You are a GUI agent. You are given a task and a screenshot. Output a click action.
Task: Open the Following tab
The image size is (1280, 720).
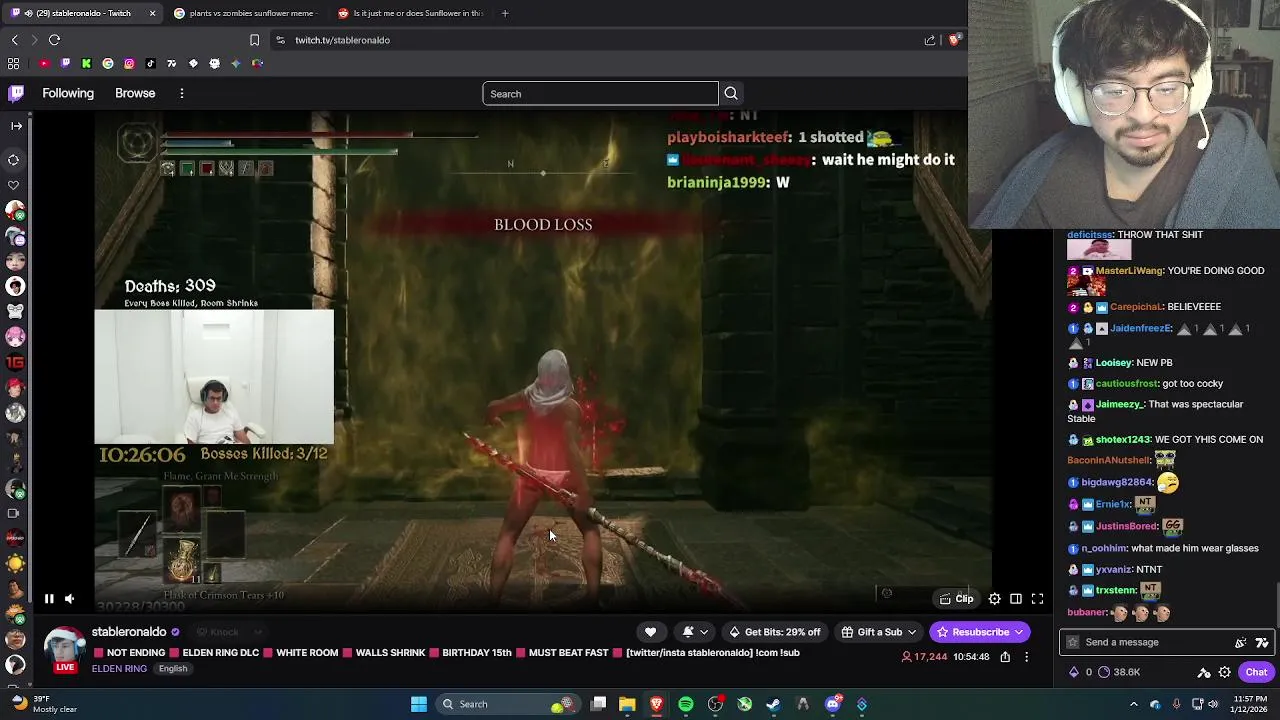click(x=68, y=93)
